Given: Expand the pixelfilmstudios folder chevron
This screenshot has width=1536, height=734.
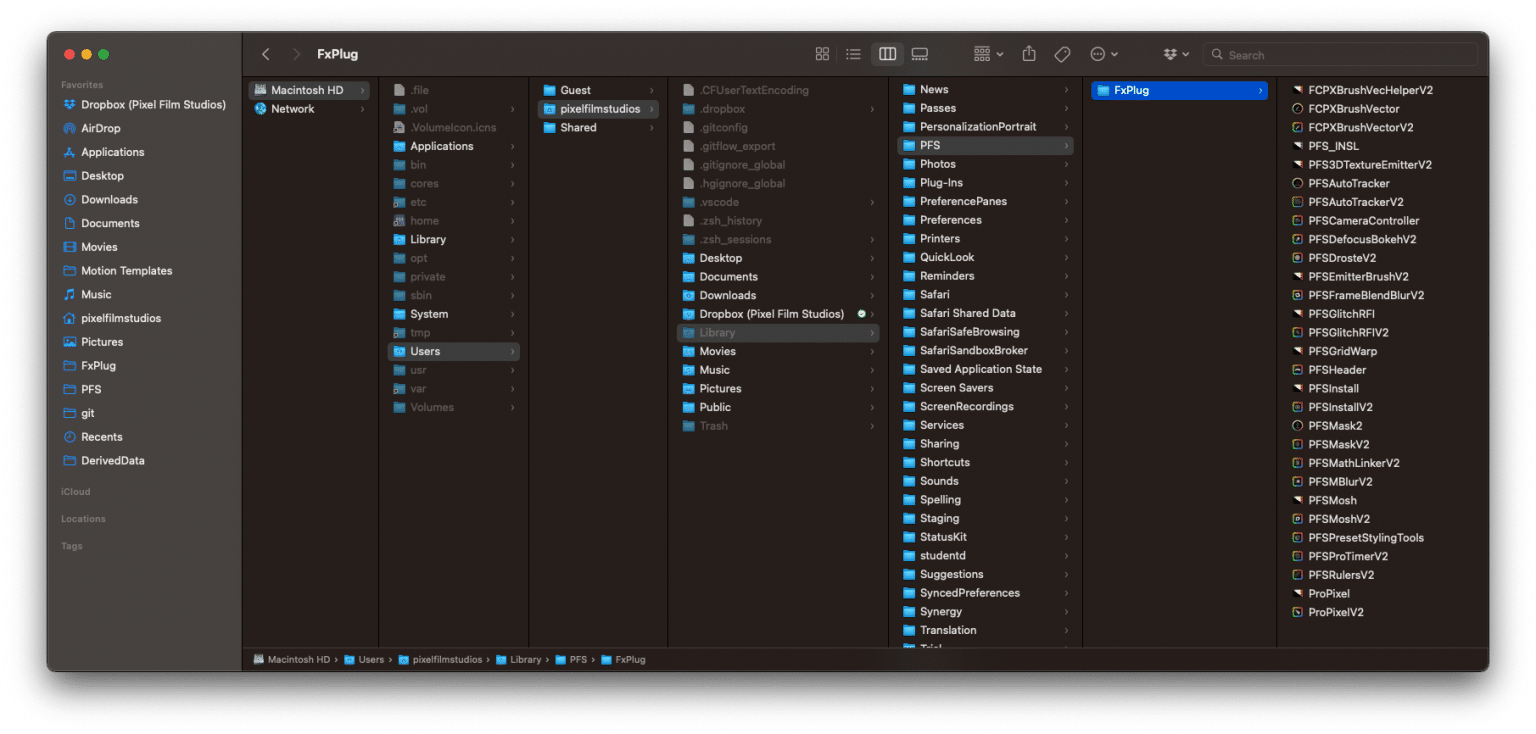Looking at the screenshot, I should tap(652, 109).
